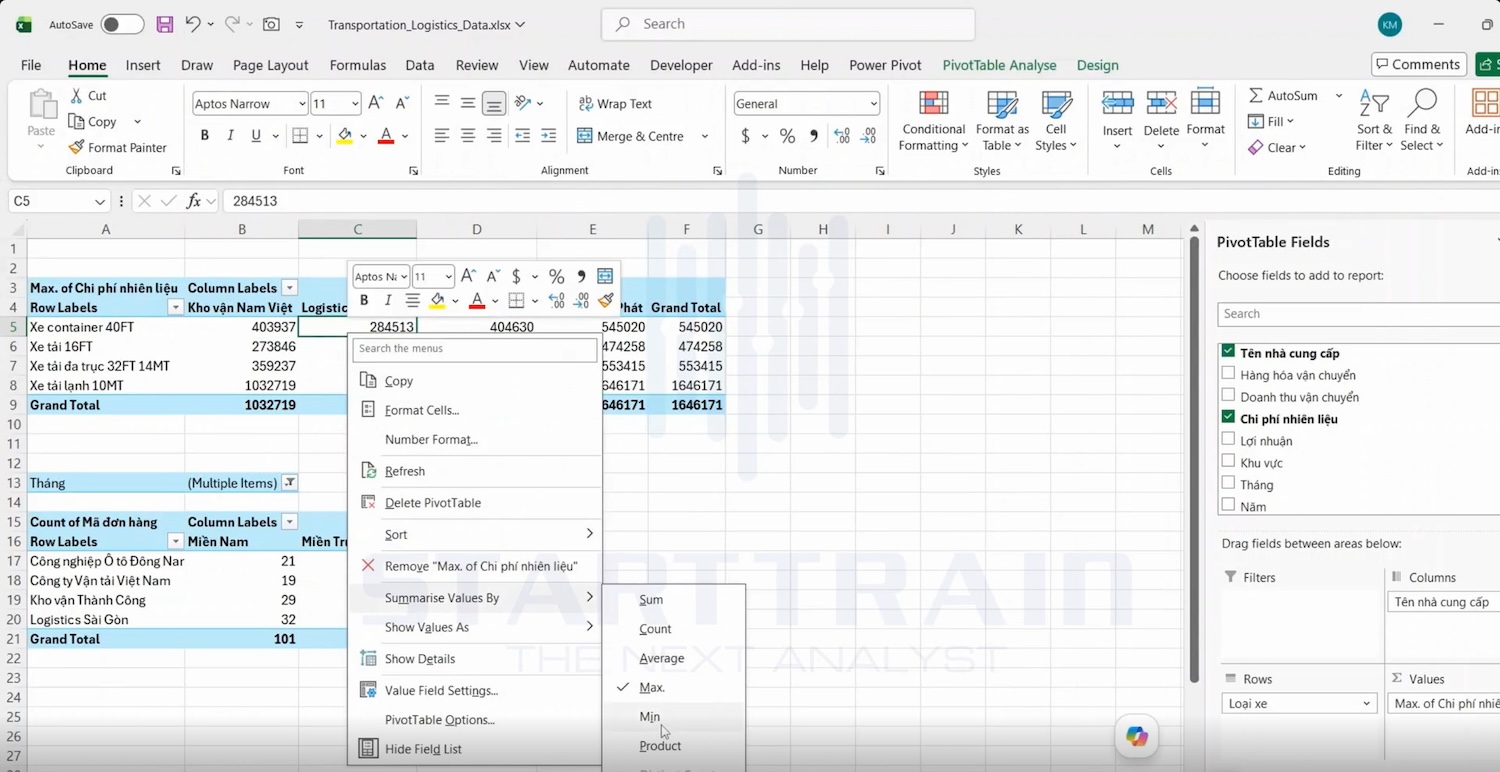Click the title bar Search box
This screenshot has width=1500, height=772.
click(x=788, y=24)
